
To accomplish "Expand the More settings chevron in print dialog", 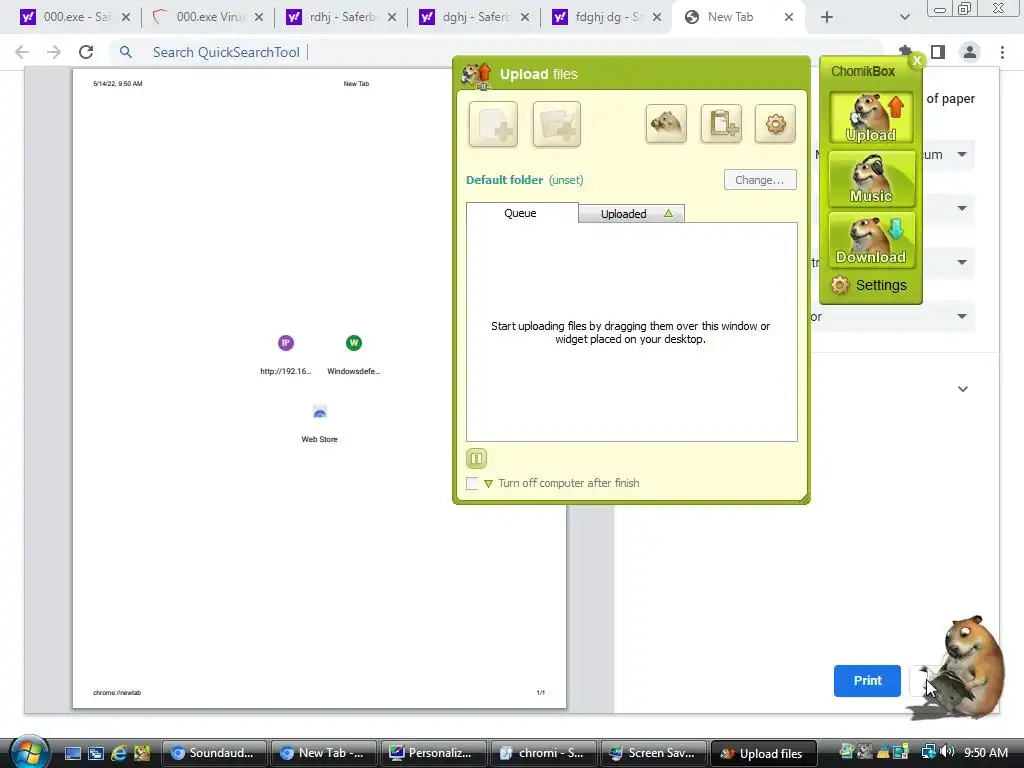I will (x=963, y=389).
